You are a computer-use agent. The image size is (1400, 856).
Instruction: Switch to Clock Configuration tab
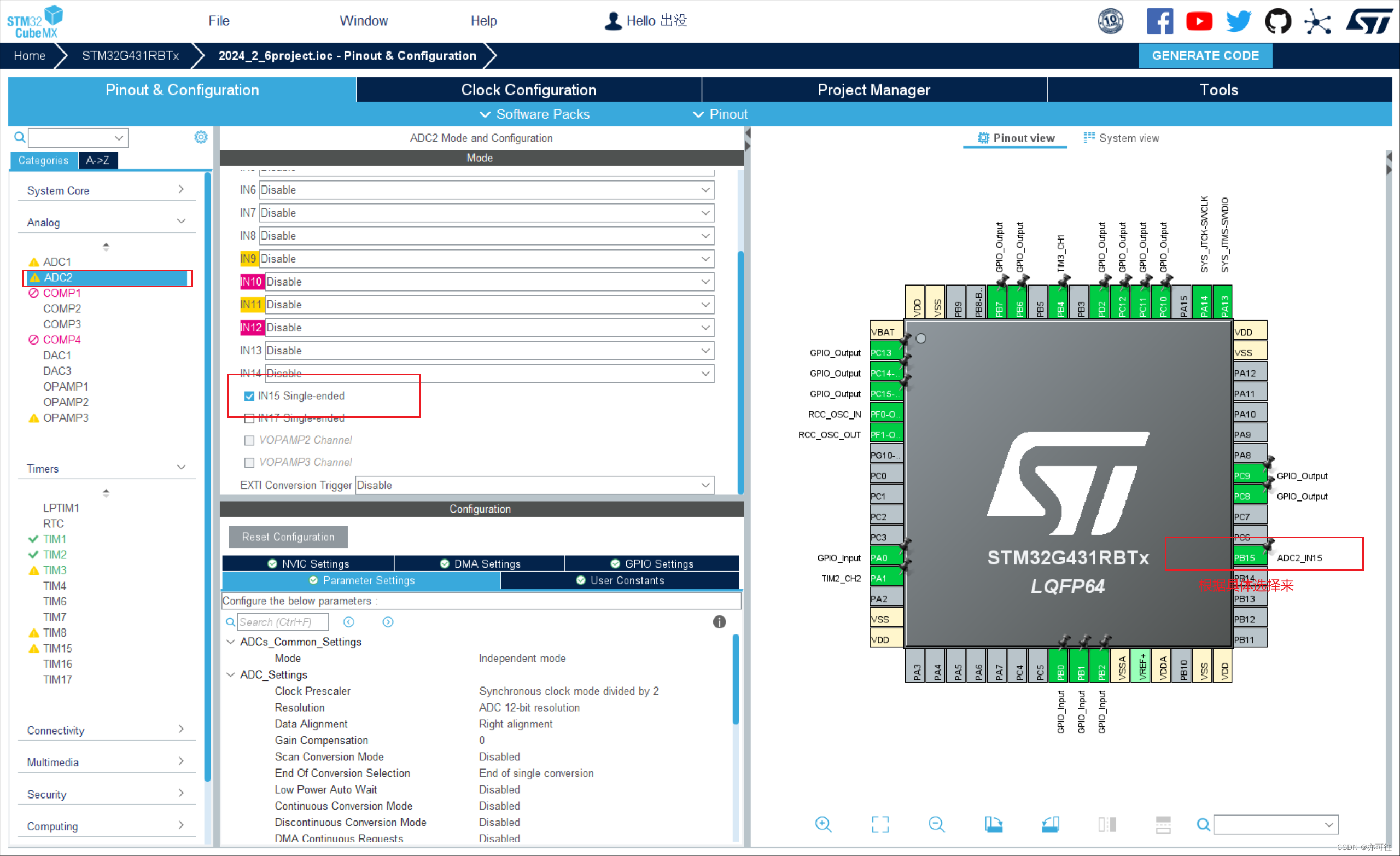tap(528, 90)
